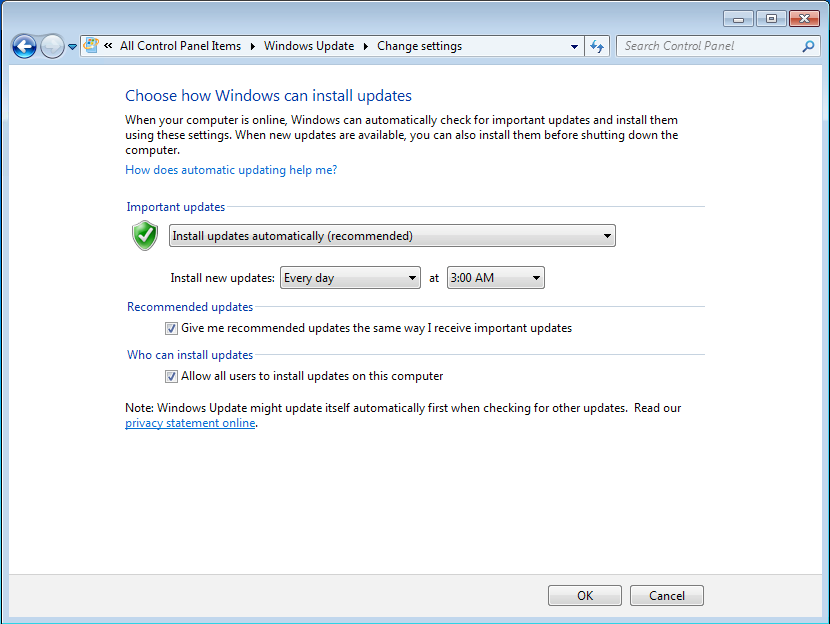Image resolution: width=830 pixels, height=624 pixels.
Task: Open the Install updates automatically dropdown
Action: coord(392,236)
